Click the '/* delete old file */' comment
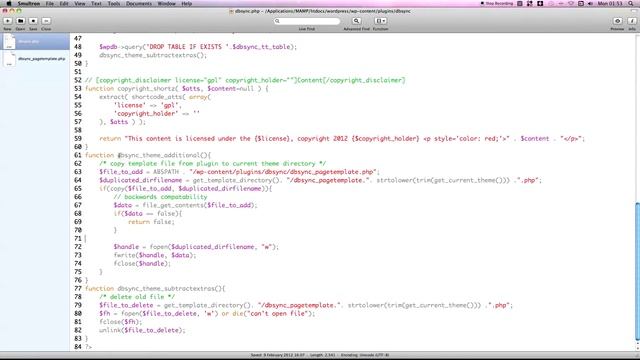Screen dimensions: 640x360 point(137,297)
